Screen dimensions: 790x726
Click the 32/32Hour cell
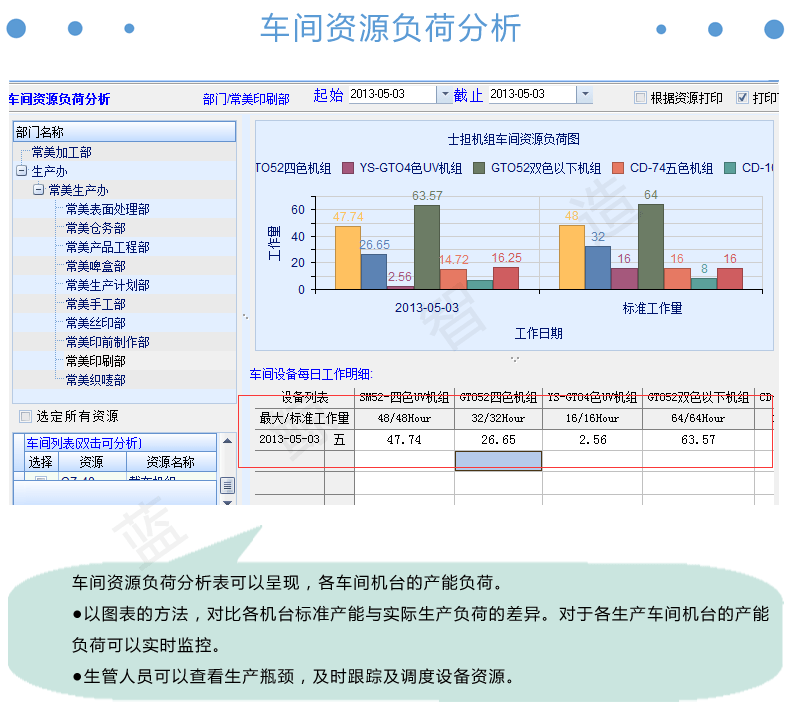(498, 418)
